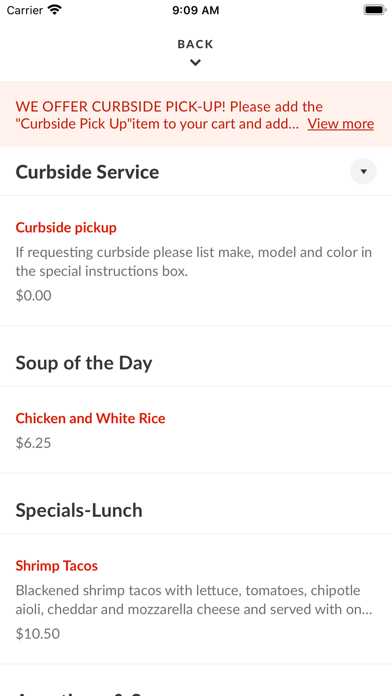This screenshot has width=392, height=696.
Task: Select the Curbside Service section header
Action: click(87, 172)
